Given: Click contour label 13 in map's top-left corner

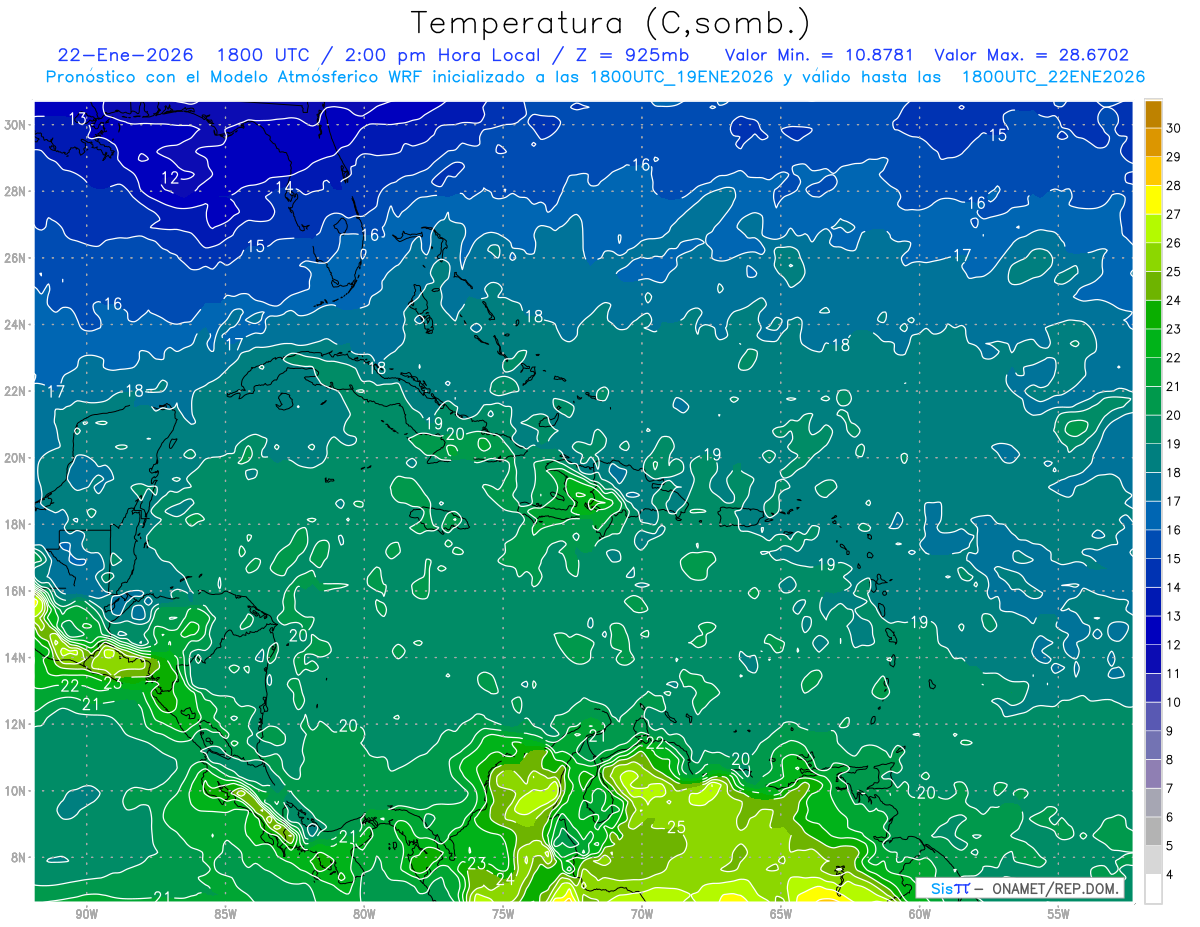Looking at the screenshot, I should [77, 119].
